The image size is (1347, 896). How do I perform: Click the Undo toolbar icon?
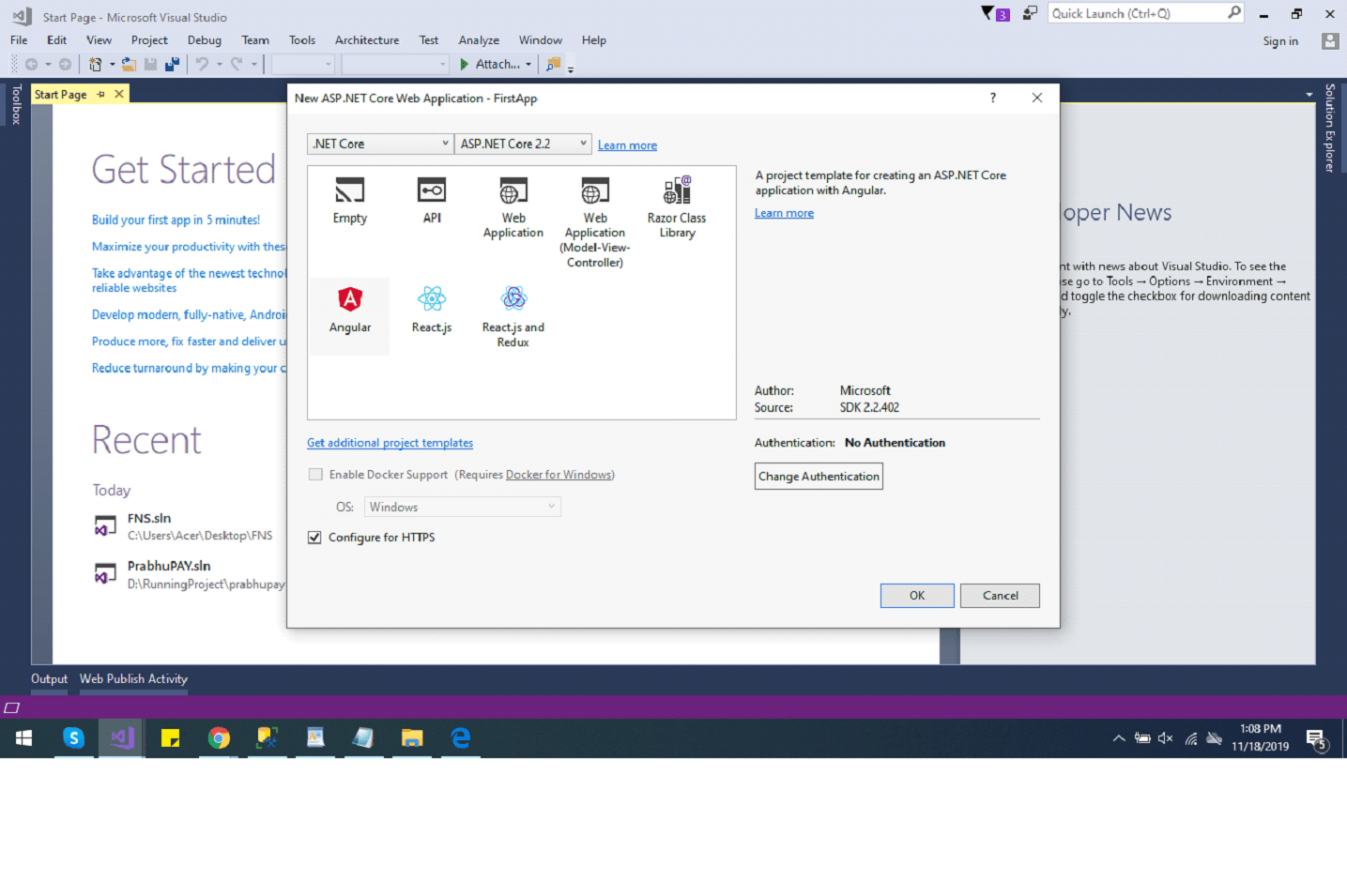(x=202, y=65)
